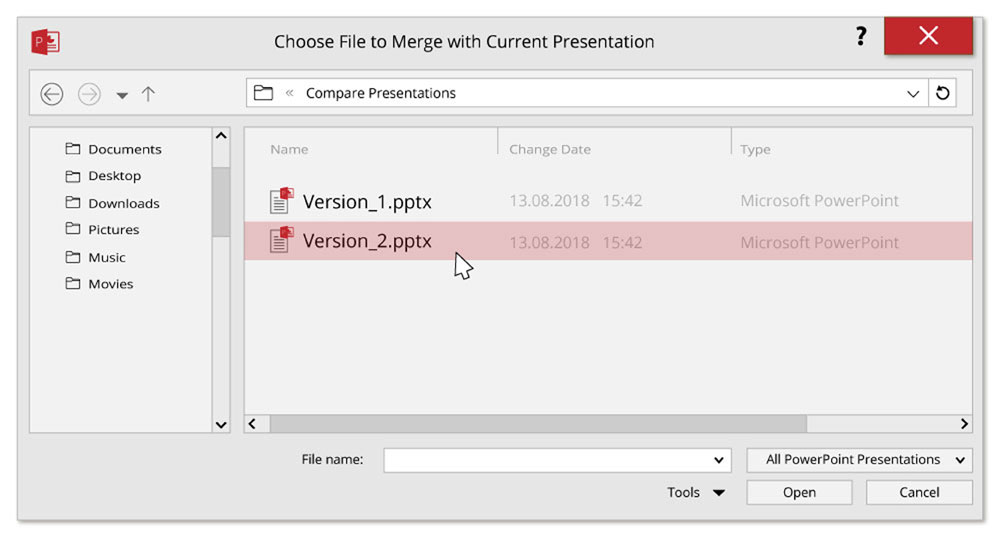This screenshot has width=1000, height=541.
Task: Select the Downloads folder in sidebar
Action: pos(123,203)
